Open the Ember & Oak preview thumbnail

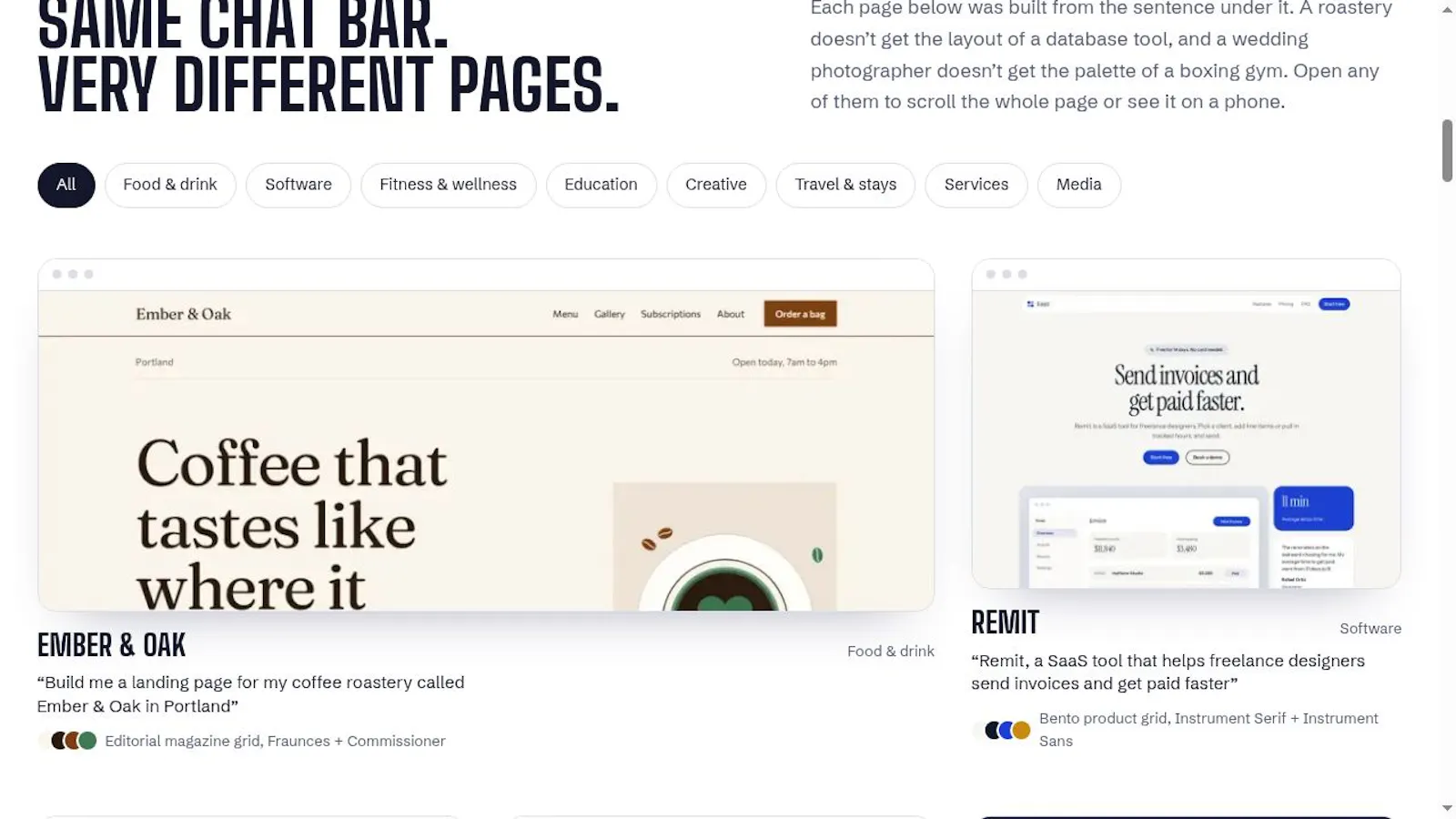(486, 435)
